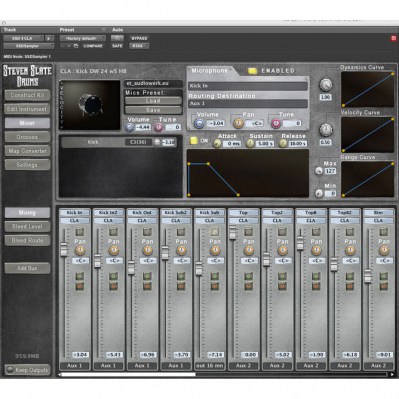Toggle the orange mute button on Top strip

[248, 286]
